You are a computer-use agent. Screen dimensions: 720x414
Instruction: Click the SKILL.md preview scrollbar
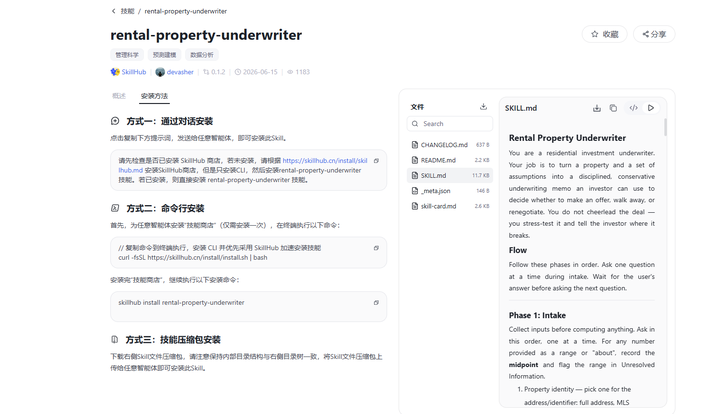665,127
